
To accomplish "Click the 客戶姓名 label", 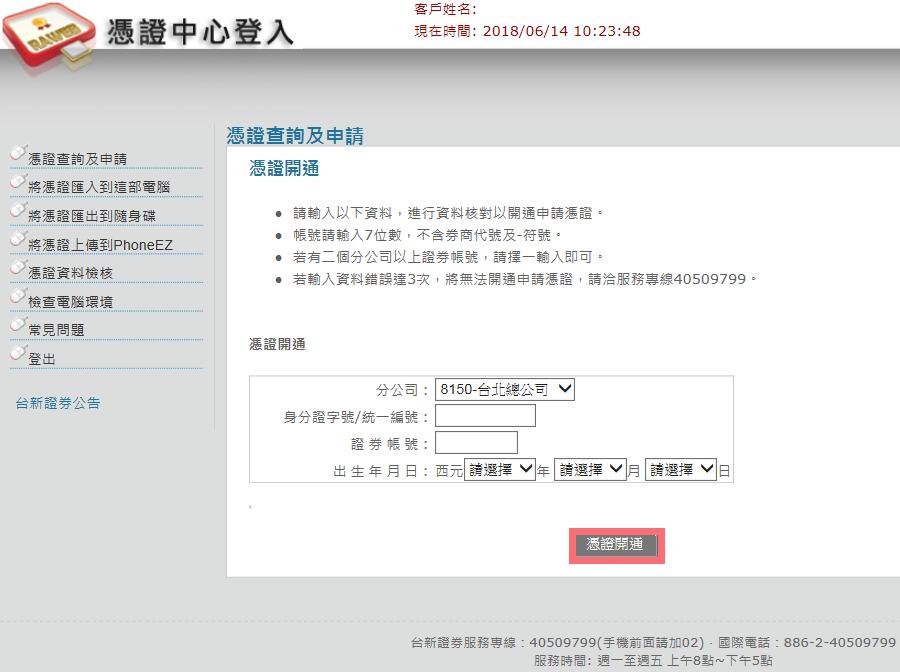I will tap(445, 9).
